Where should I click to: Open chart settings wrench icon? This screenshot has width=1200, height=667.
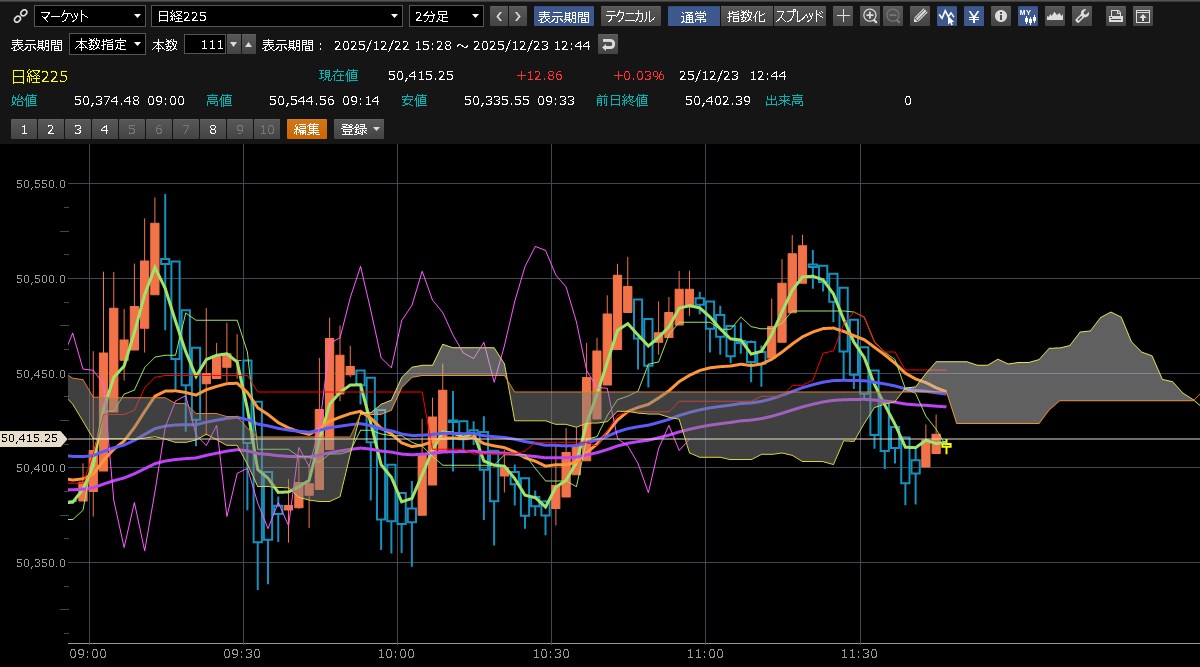point(1081,16)
